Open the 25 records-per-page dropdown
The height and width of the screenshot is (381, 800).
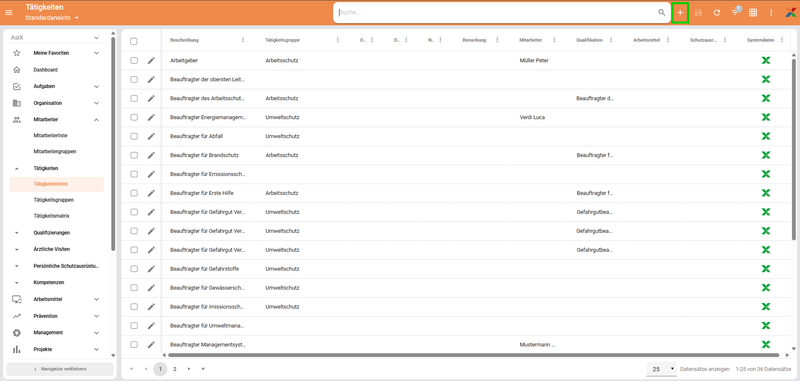pyautogui.click(x=661, y=369)
